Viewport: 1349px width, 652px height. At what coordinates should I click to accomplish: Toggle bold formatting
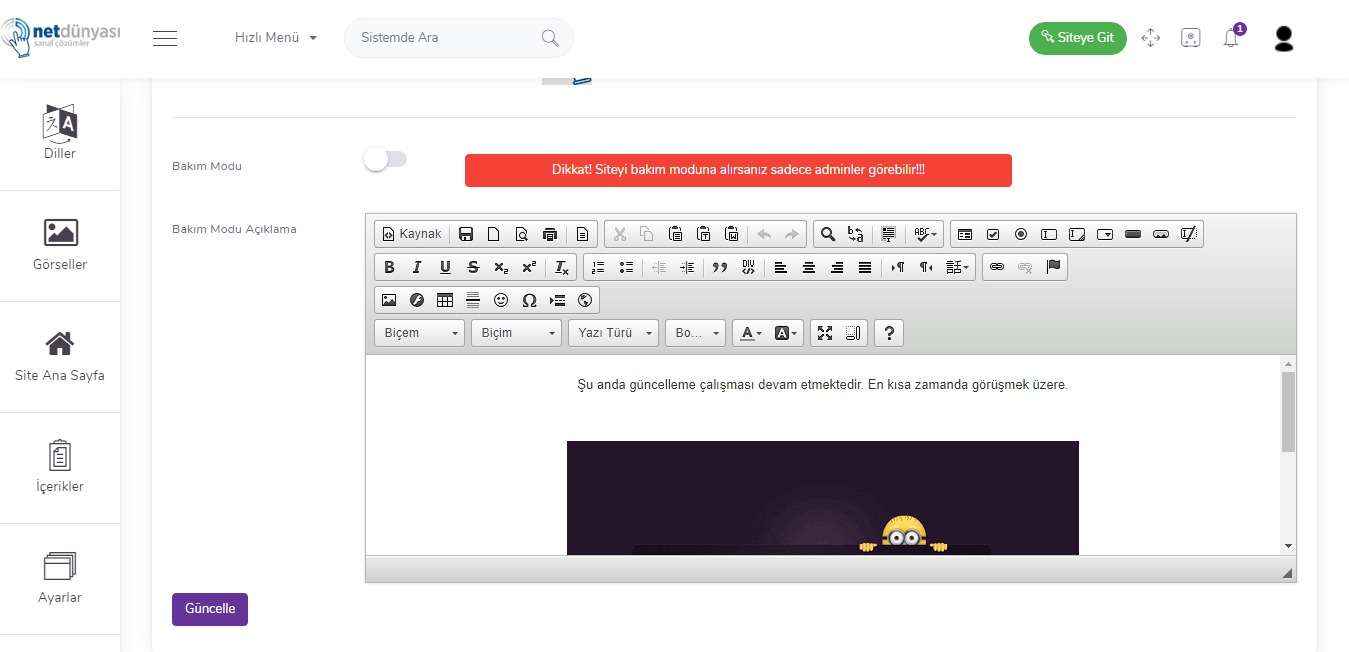(x=389, y=267)
